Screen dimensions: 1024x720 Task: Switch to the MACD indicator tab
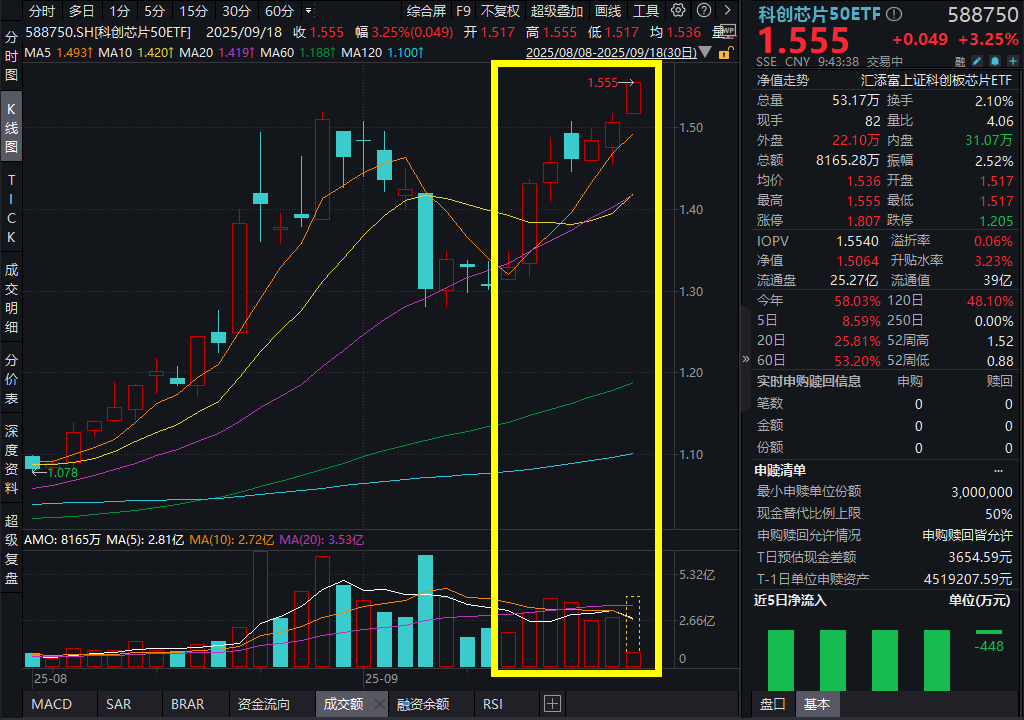coord(51,704)
